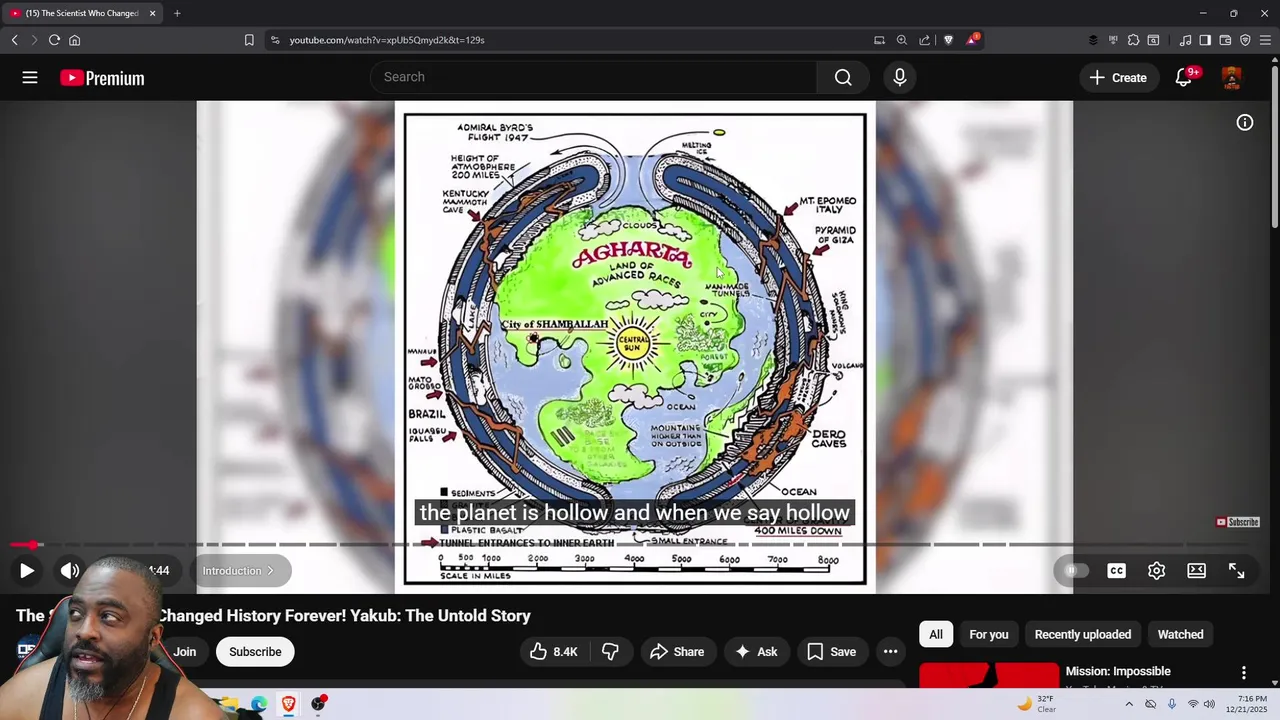Open OBS Studio from taskbar
This screenshot has width=1280, height=720.
click(x=318, y=704)
